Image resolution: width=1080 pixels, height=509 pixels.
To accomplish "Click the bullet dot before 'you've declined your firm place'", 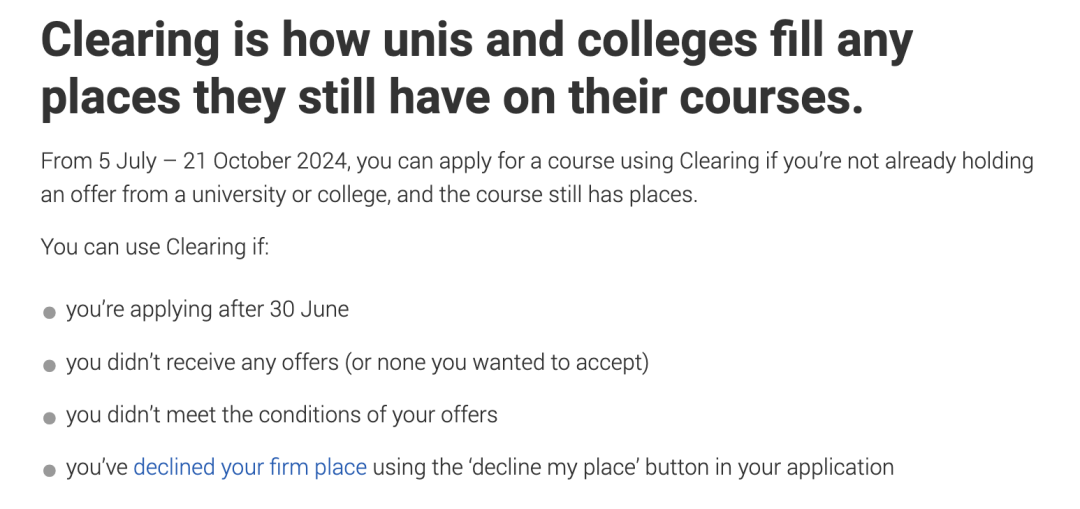I will click(49, 471).
